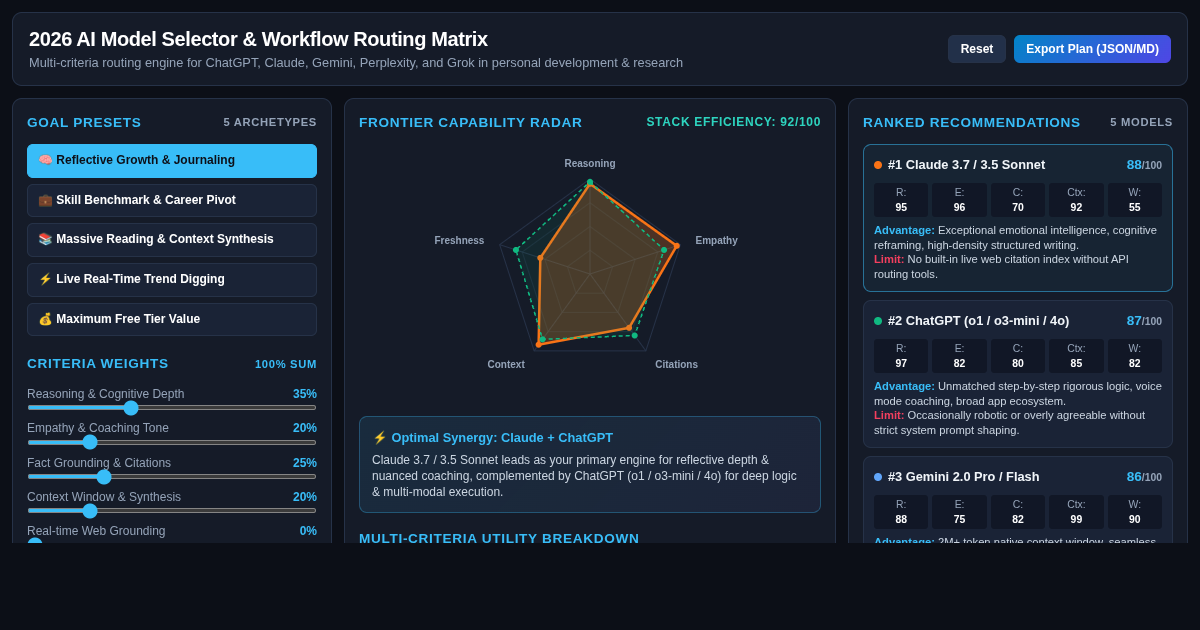Click briefcase icon on Skill Benchmark preset
Viewport: 1200px width, 630px height.
pos(45,200)
